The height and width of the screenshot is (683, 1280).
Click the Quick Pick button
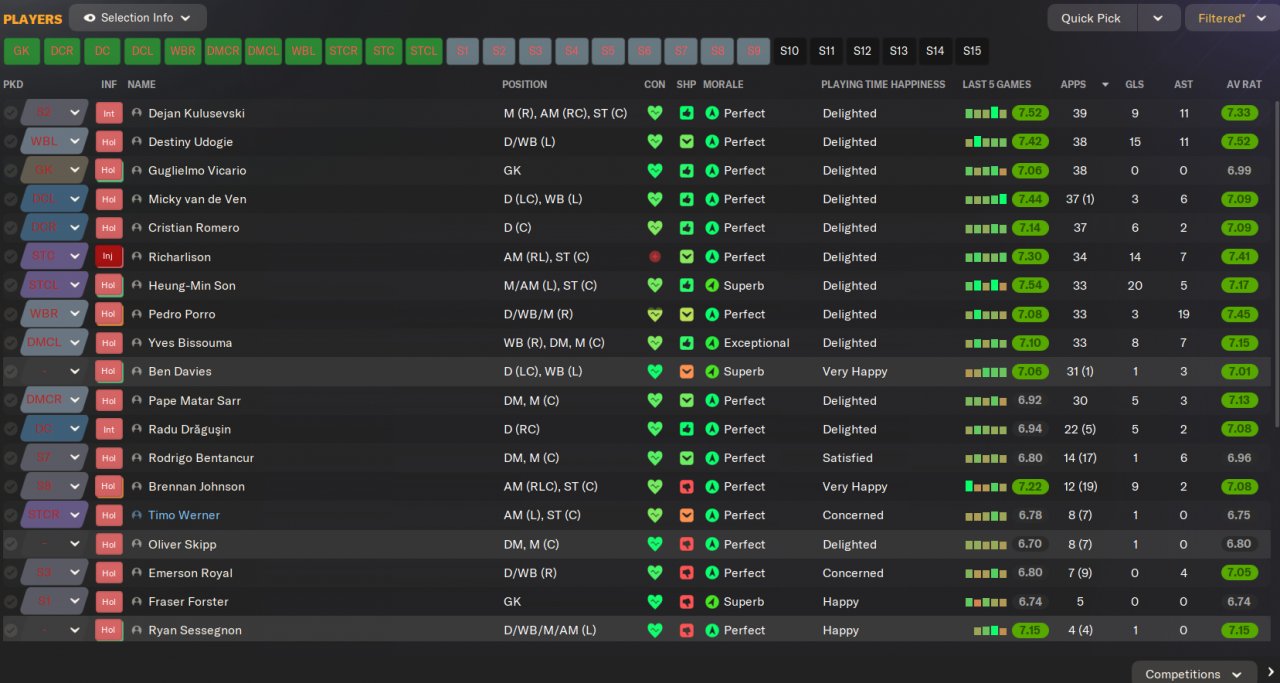tap(1092, 18)
